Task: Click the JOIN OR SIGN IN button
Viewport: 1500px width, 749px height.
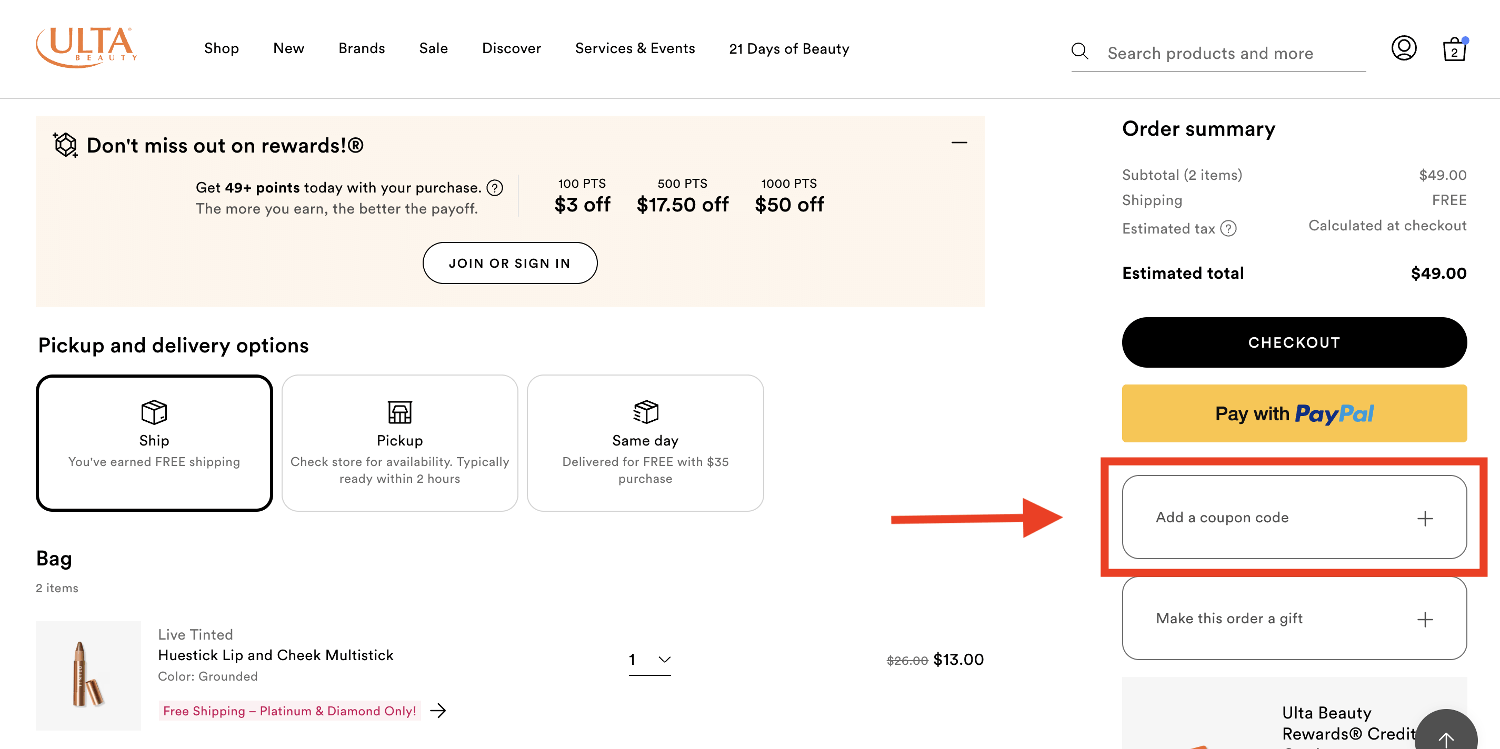Action: [x=510, y=263]
